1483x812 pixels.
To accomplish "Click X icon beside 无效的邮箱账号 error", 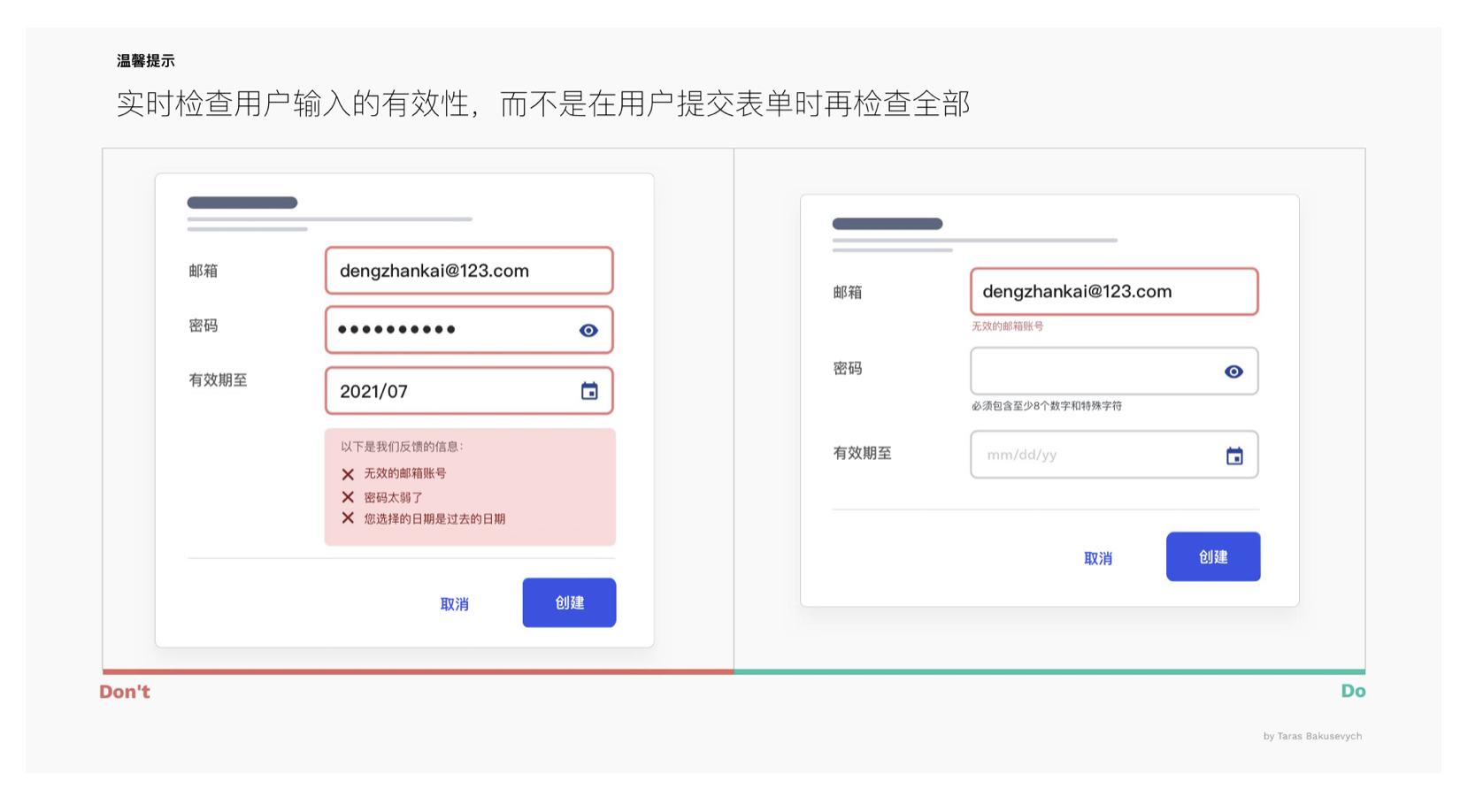I will 348,474.
